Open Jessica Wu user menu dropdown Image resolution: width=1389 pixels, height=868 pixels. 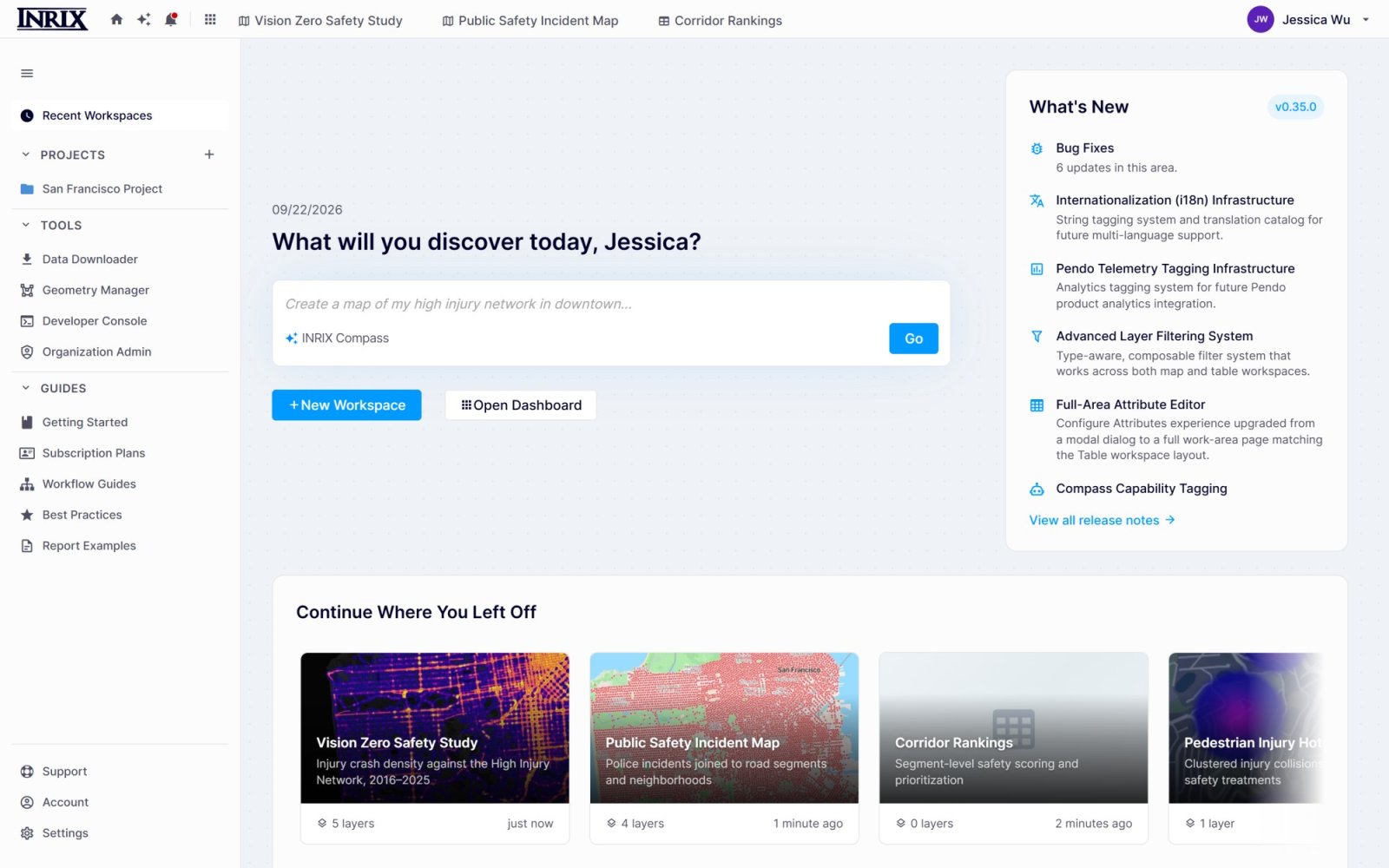[x=1308, y=20]
